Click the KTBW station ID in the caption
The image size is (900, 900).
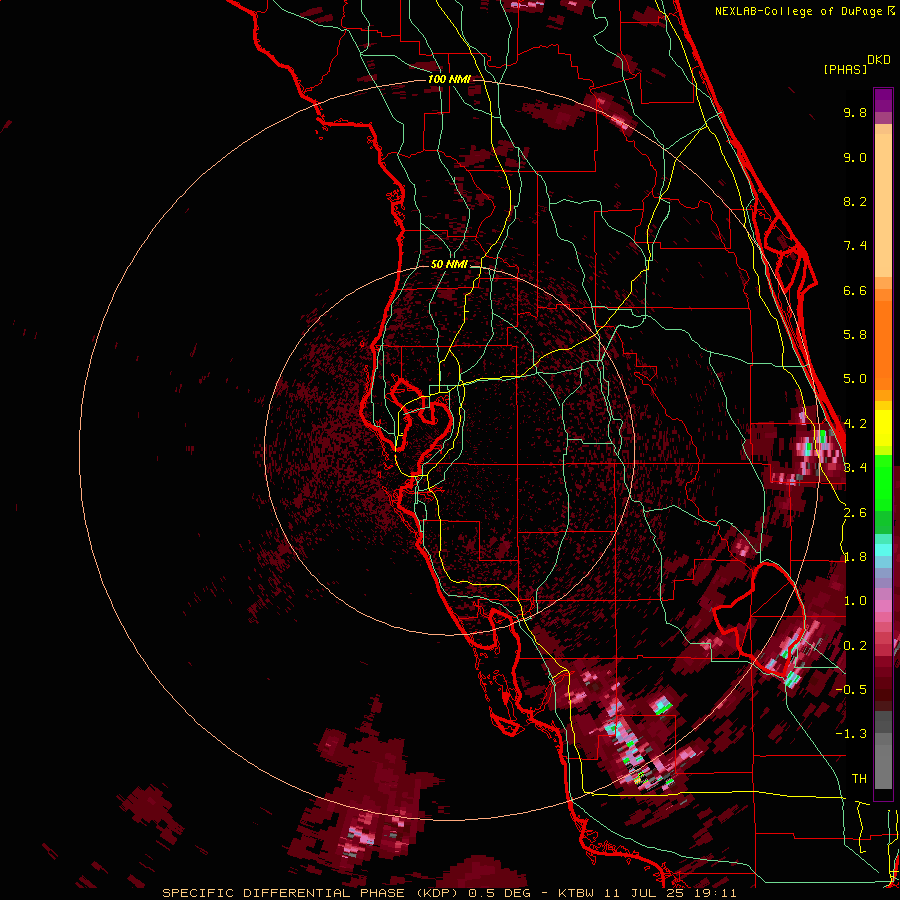tap(577, 893)
